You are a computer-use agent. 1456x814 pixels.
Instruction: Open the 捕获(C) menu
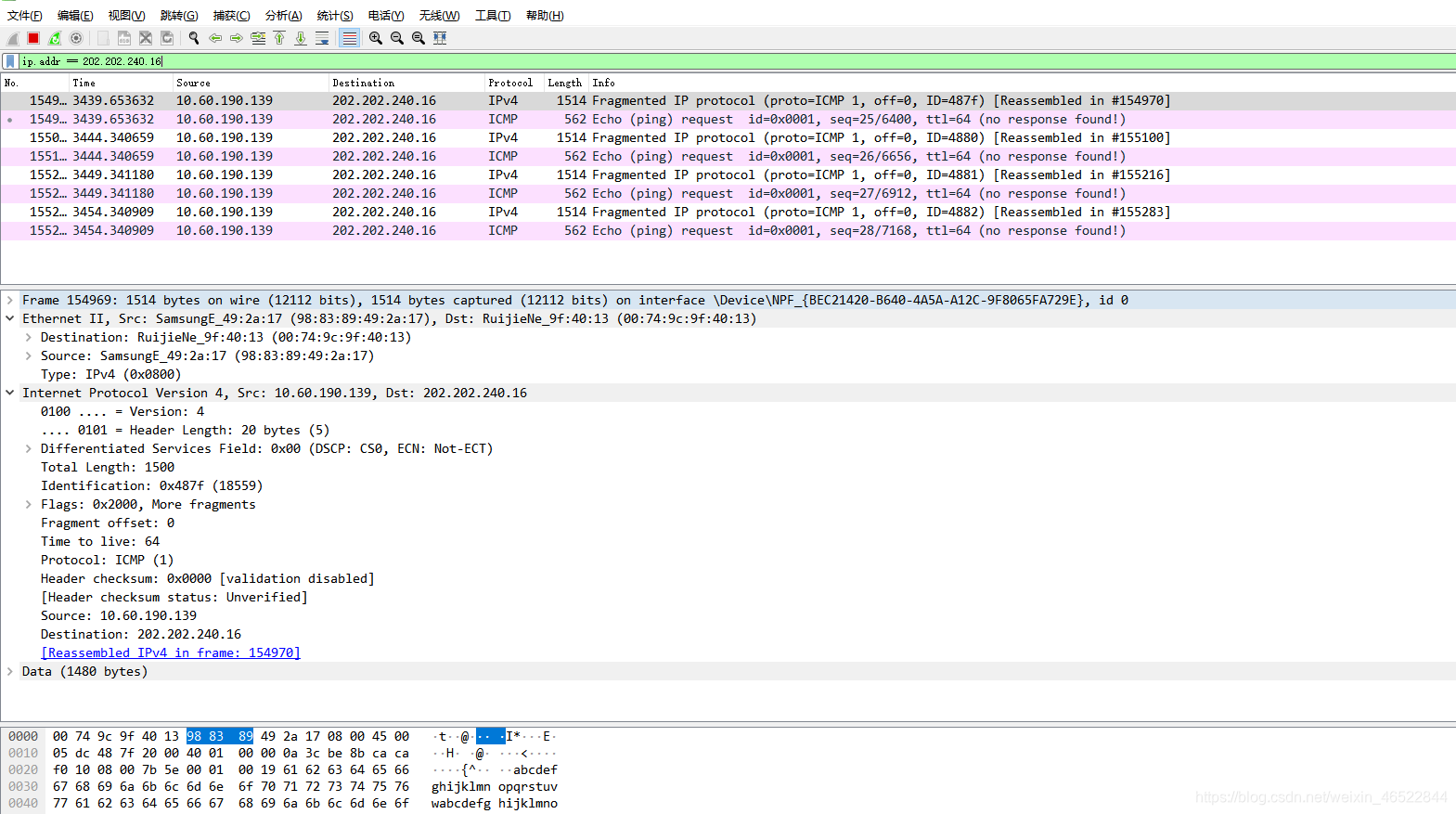click(231, 16)
